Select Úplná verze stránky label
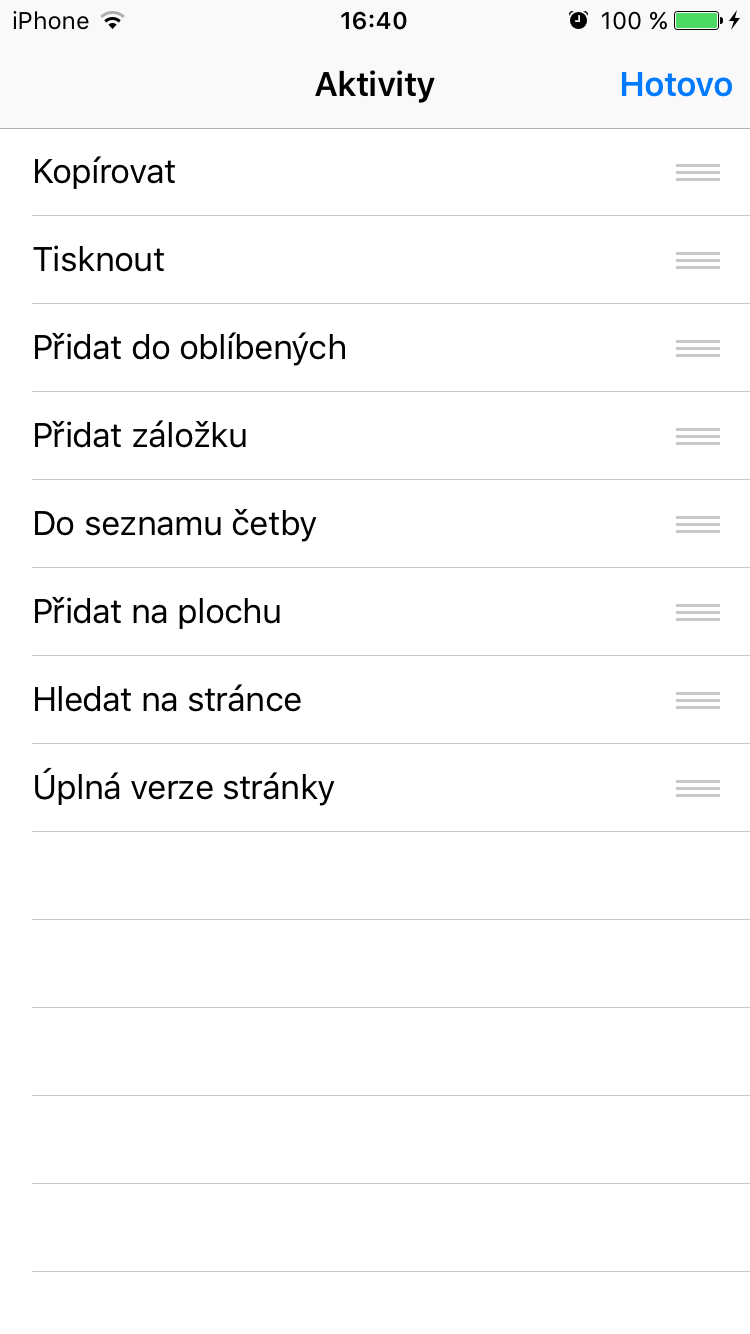The height and width of the screenshot is (1334, 750). click(x=184, y=788)
